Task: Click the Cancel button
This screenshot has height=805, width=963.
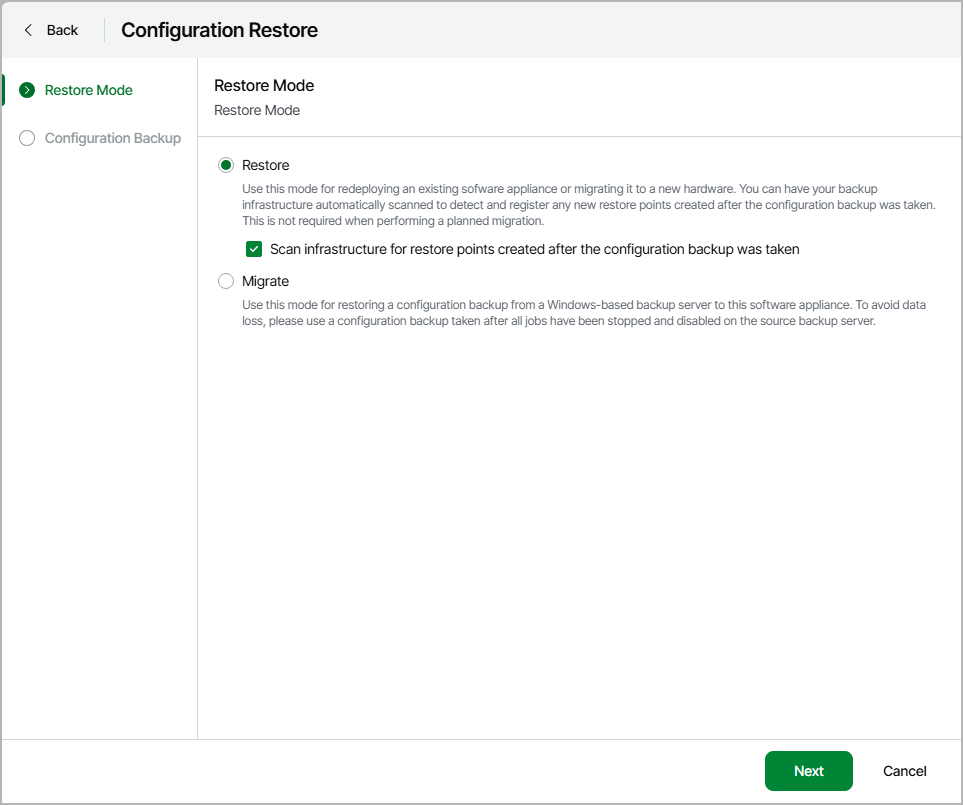Action: pos(905,771)
